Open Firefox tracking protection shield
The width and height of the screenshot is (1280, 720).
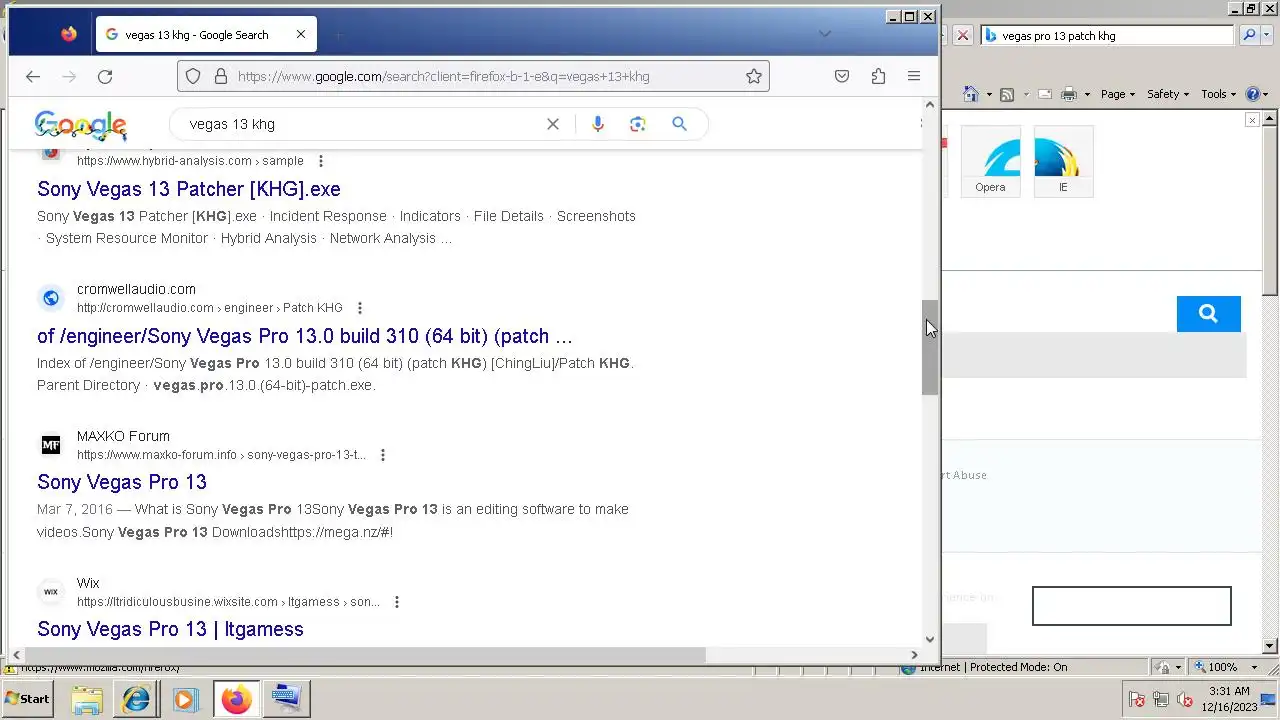point(193,76)
